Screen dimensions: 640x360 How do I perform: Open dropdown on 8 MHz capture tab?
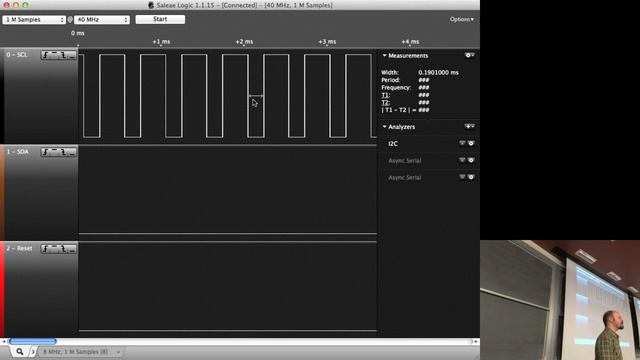(x=118, y=352)
